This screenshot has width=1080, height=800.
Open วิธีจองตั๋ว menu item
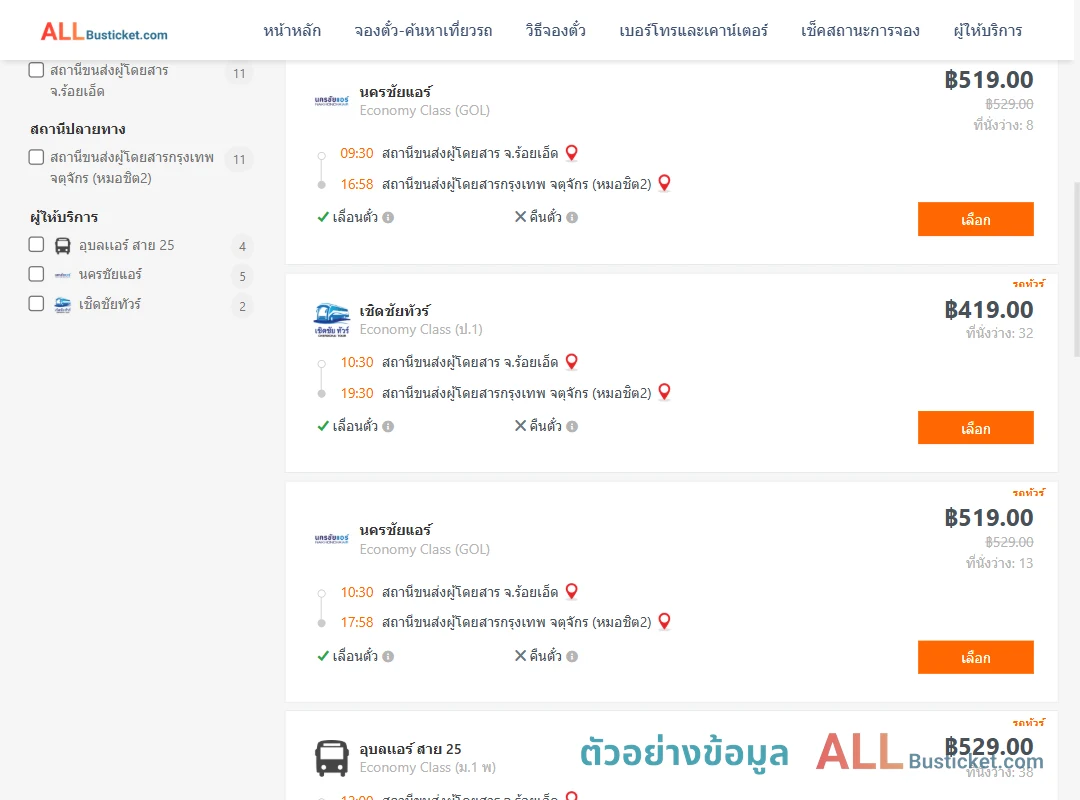point(555,31)
